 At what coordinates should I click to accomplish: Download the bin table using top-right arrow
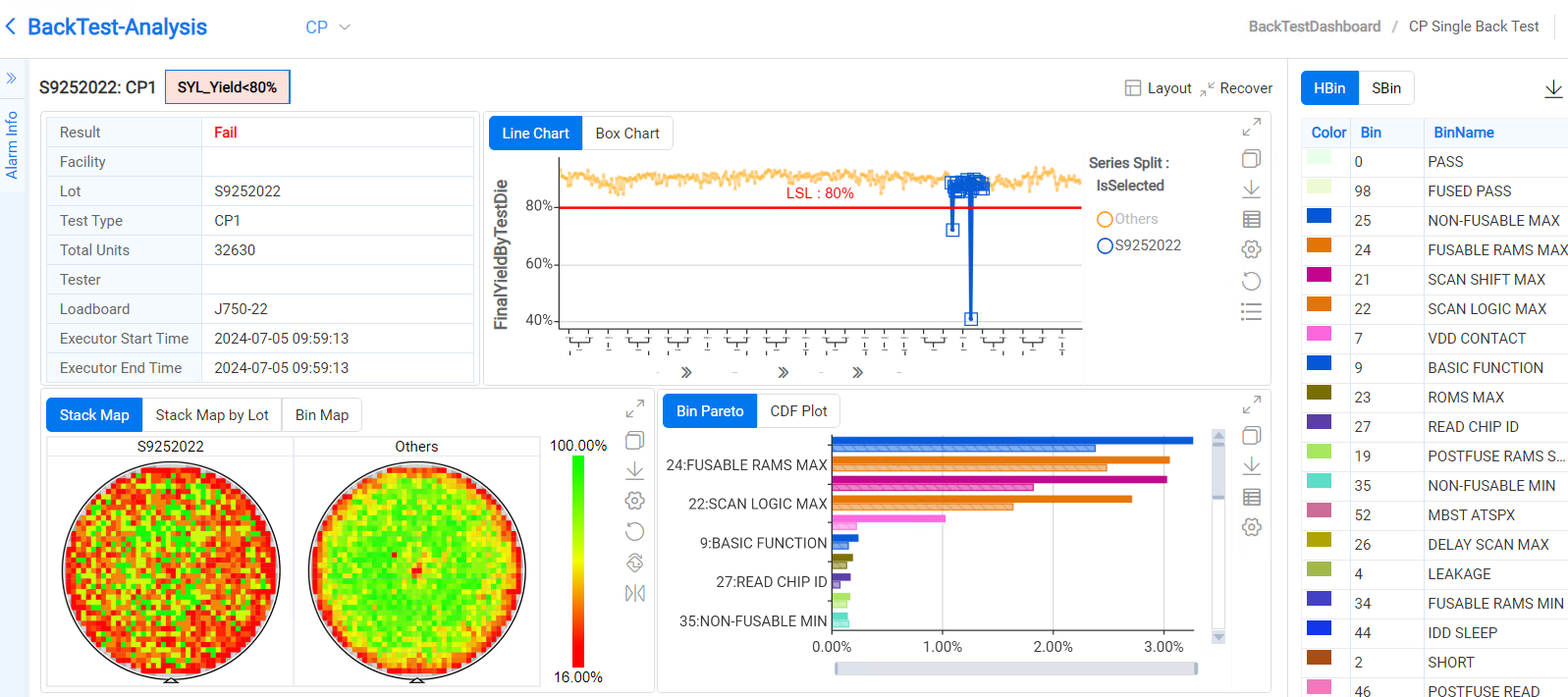click(1553, 89)
